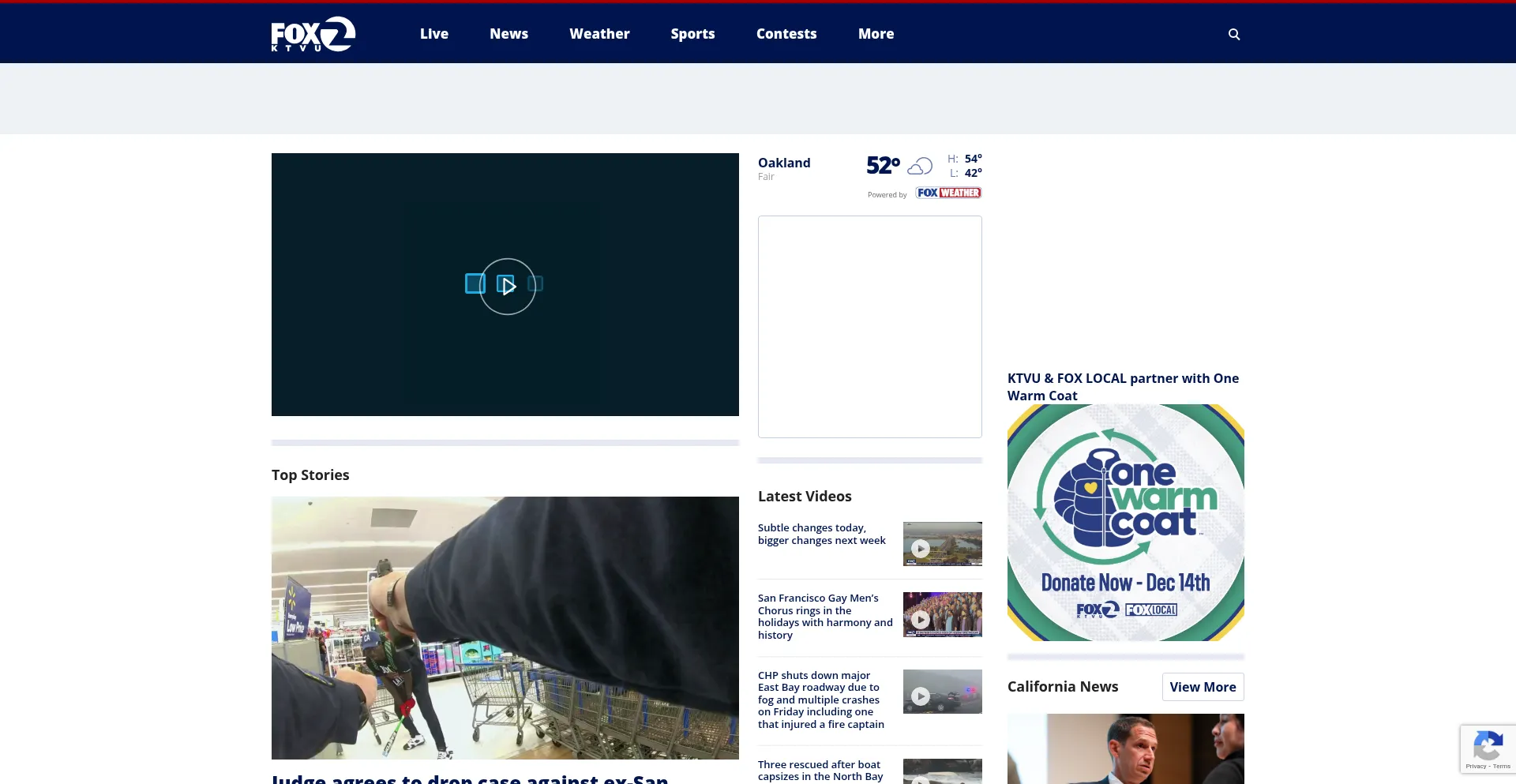The image size is (1516, 784).
Task: Play CHP East Bay roadway video thumbnail
Action: (942, 692)
